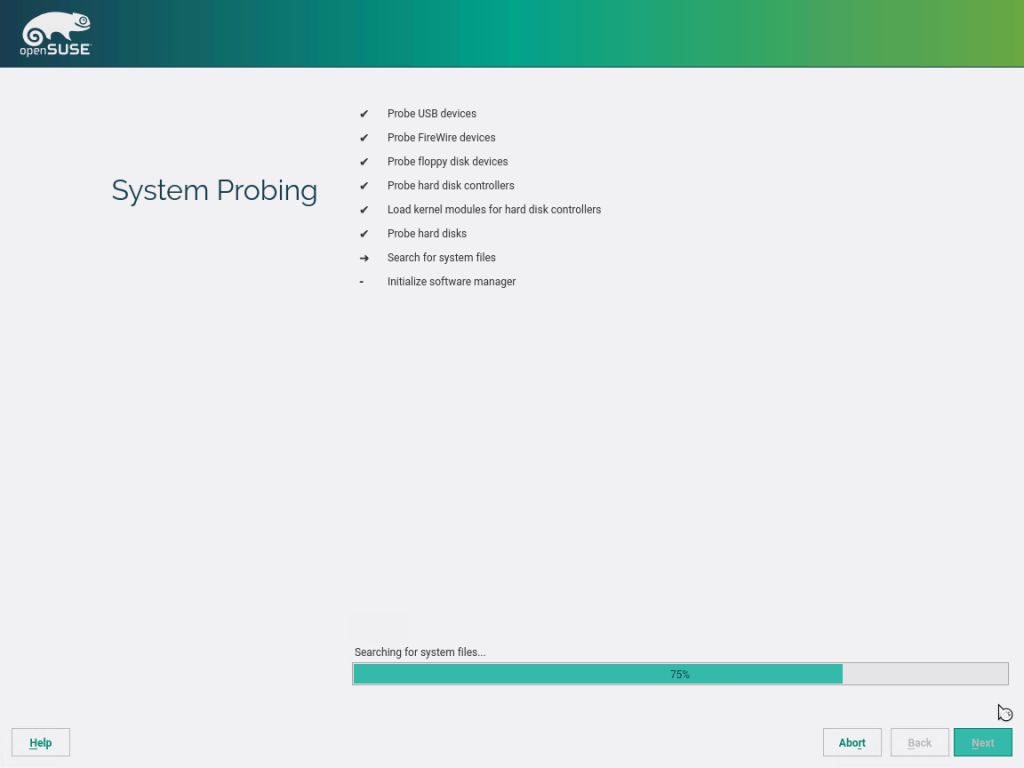Image resolution: width=1024 pixels, height=768 pixels.
Task: Click the arrow icon beside Search for system files
Action: tap(363, 257)
